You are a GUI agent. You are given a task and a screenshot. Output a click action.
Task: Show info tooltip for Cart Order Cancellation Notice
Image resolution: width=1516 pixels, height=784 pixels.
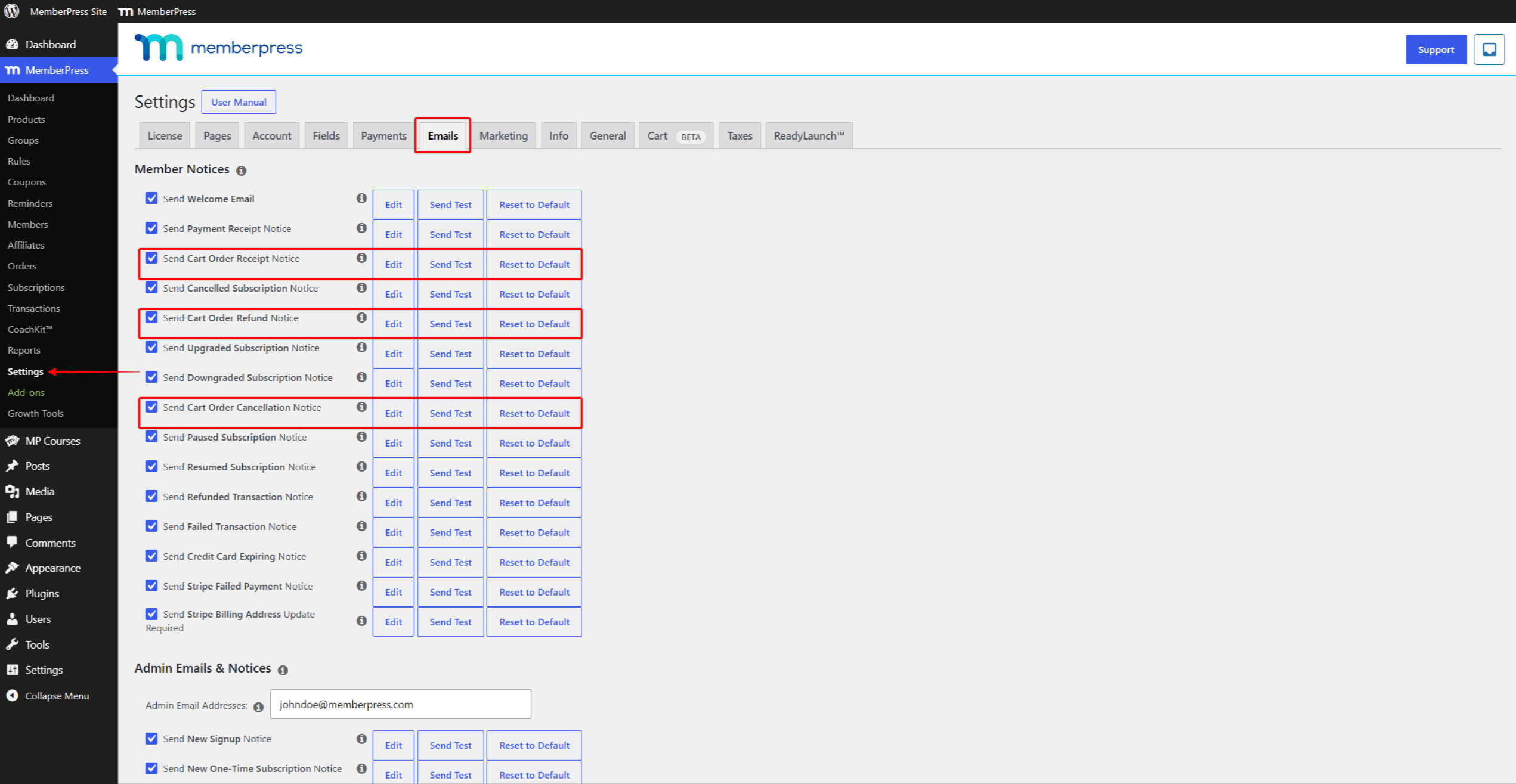361,407
